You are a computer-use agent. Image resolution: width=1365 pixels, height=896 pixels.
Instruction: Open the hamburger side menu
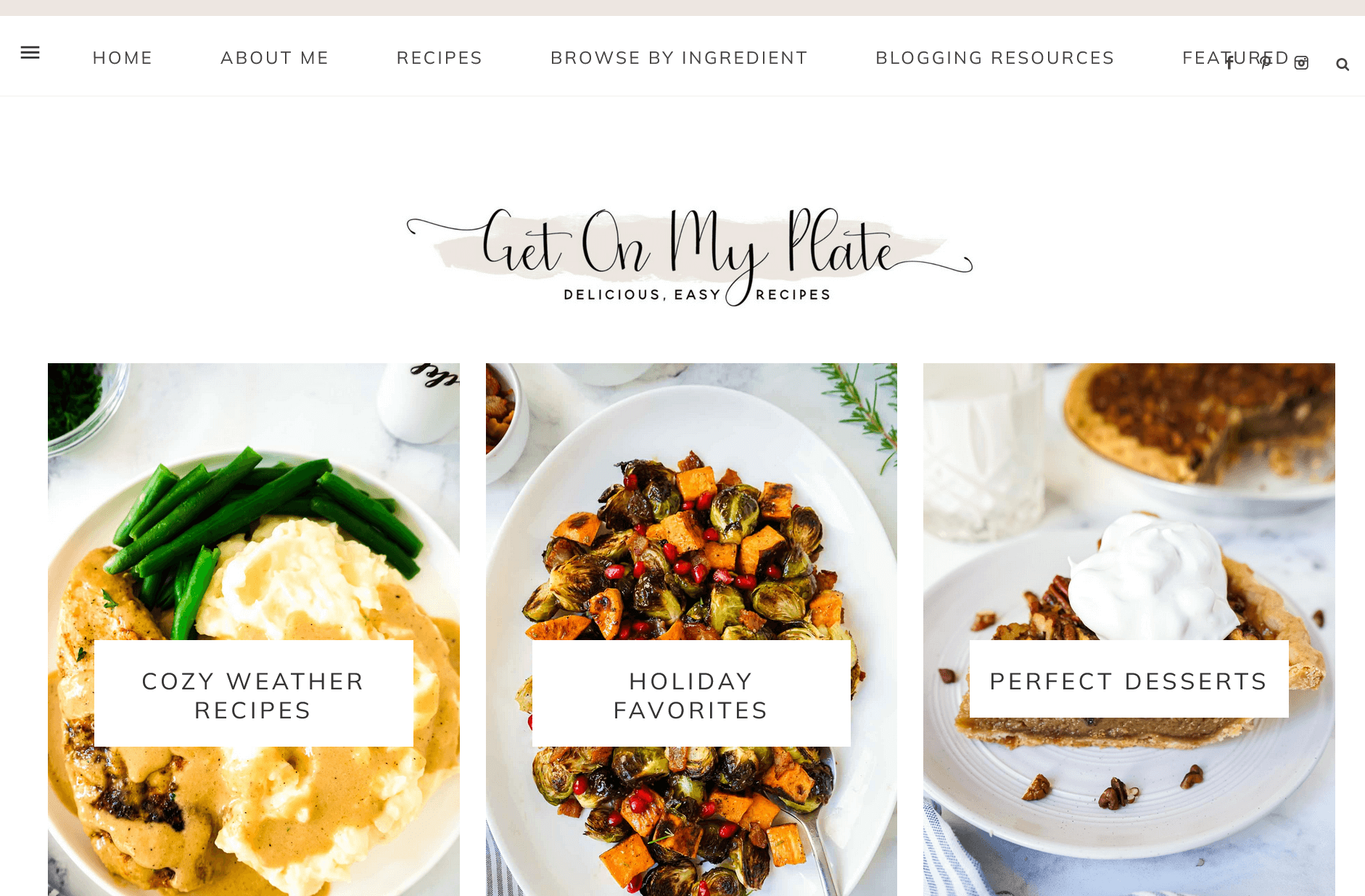click(x=30, y=52)
